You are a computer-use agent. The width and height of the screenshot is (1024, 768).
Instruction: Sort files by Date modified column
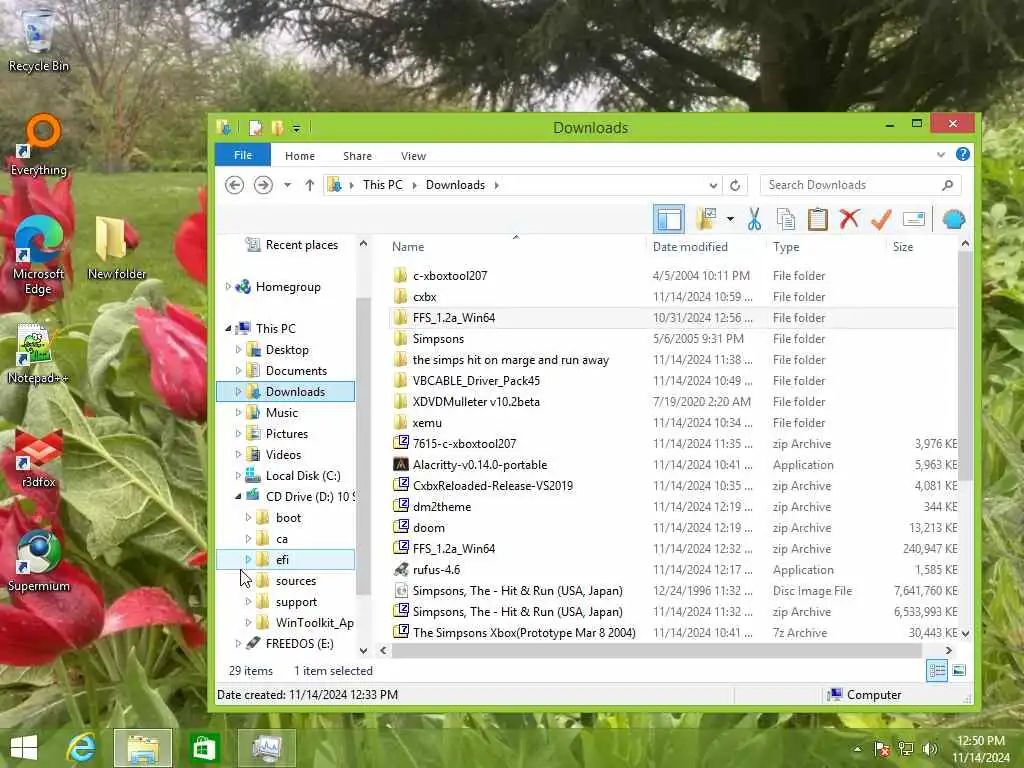coord(690,247)
